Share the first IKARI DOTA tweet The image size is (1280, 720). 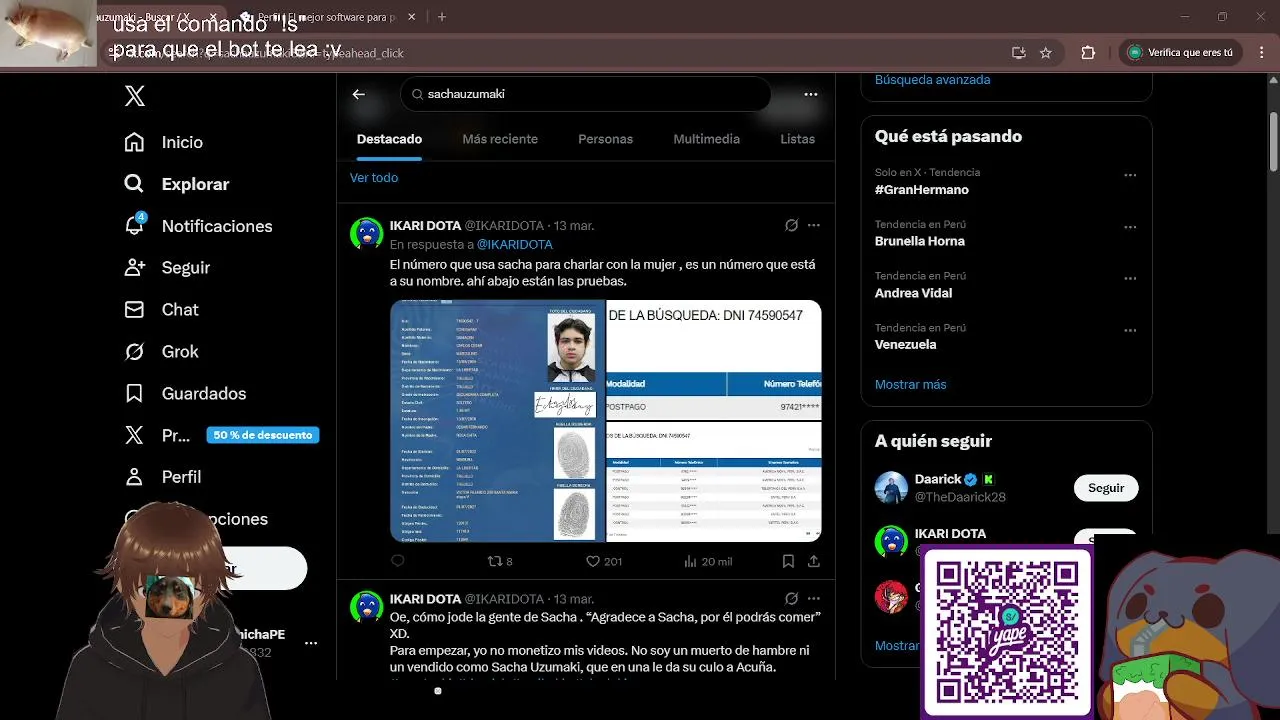pyautogui.click(x=814, y=561)
